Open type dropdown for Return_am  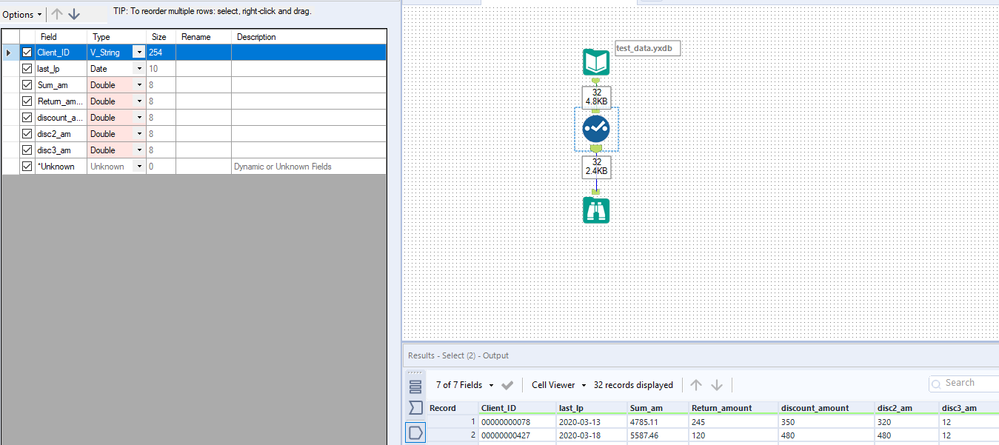(138, 101)
